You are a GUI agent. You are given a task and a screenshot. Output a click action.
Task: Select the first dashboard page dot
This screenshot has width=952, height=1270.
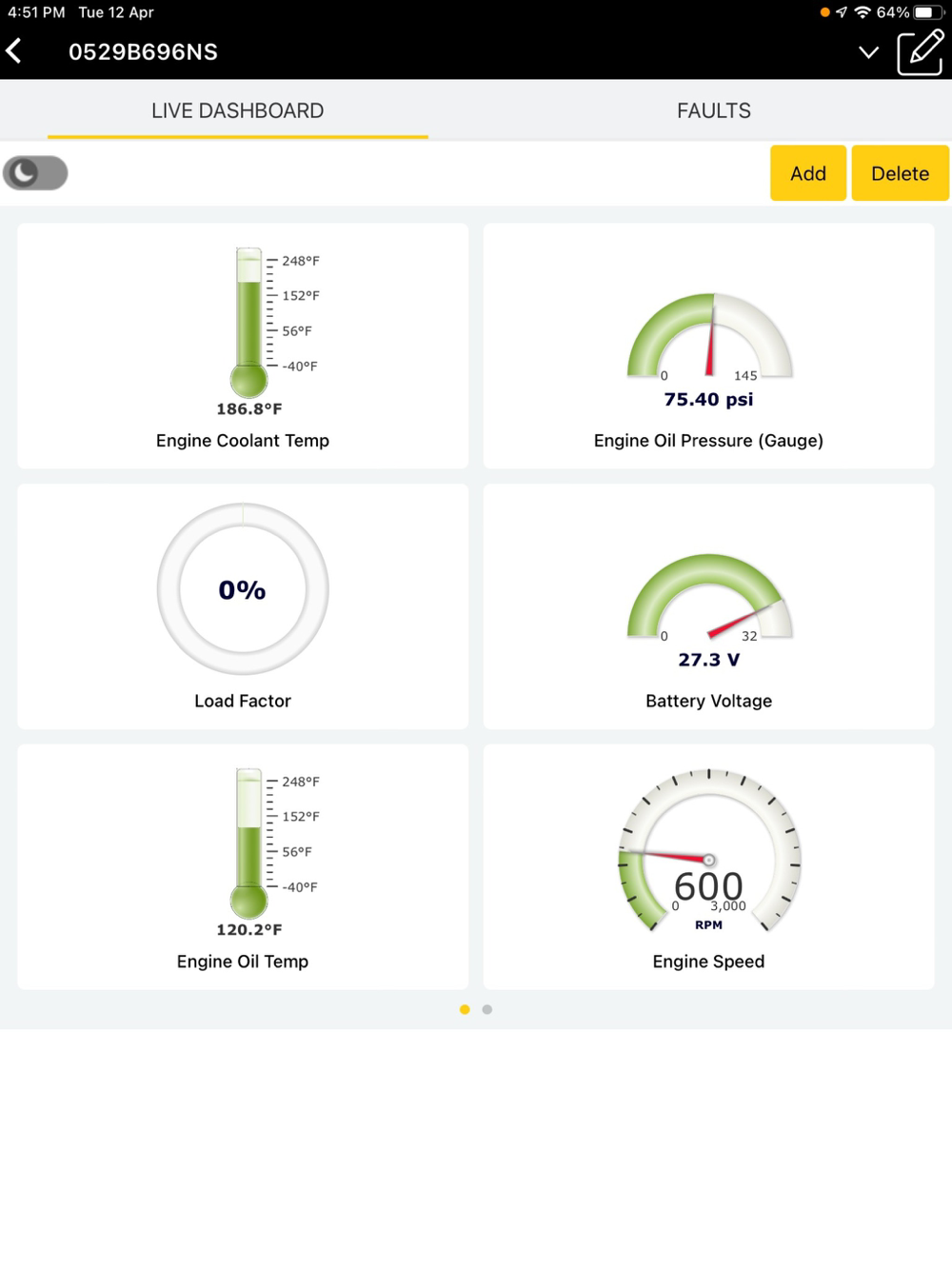coord(465,1009)
